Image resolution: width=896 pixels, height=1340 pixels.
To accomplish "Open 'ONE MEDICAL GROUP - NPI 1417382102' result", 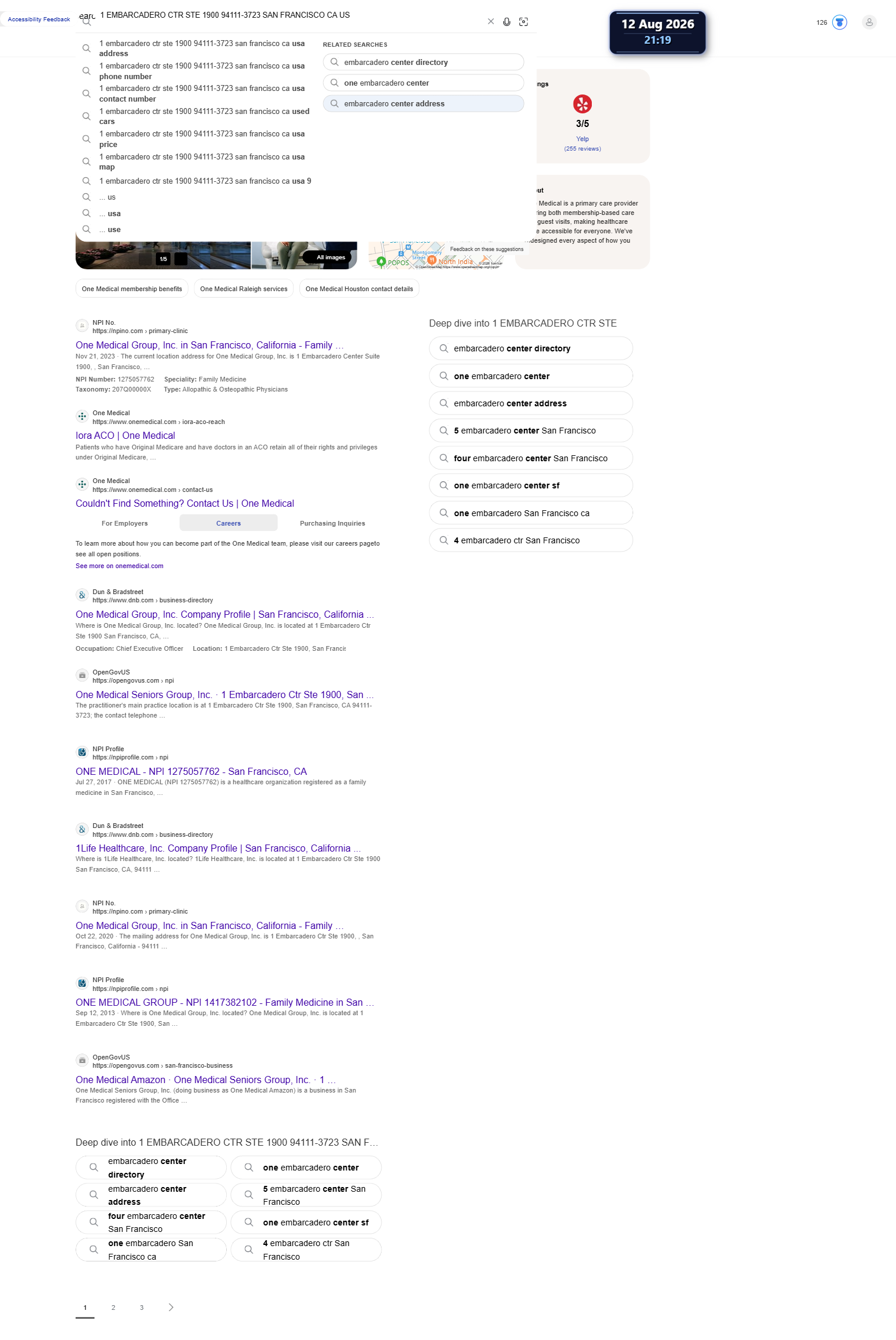I will tap(224, 1003).
